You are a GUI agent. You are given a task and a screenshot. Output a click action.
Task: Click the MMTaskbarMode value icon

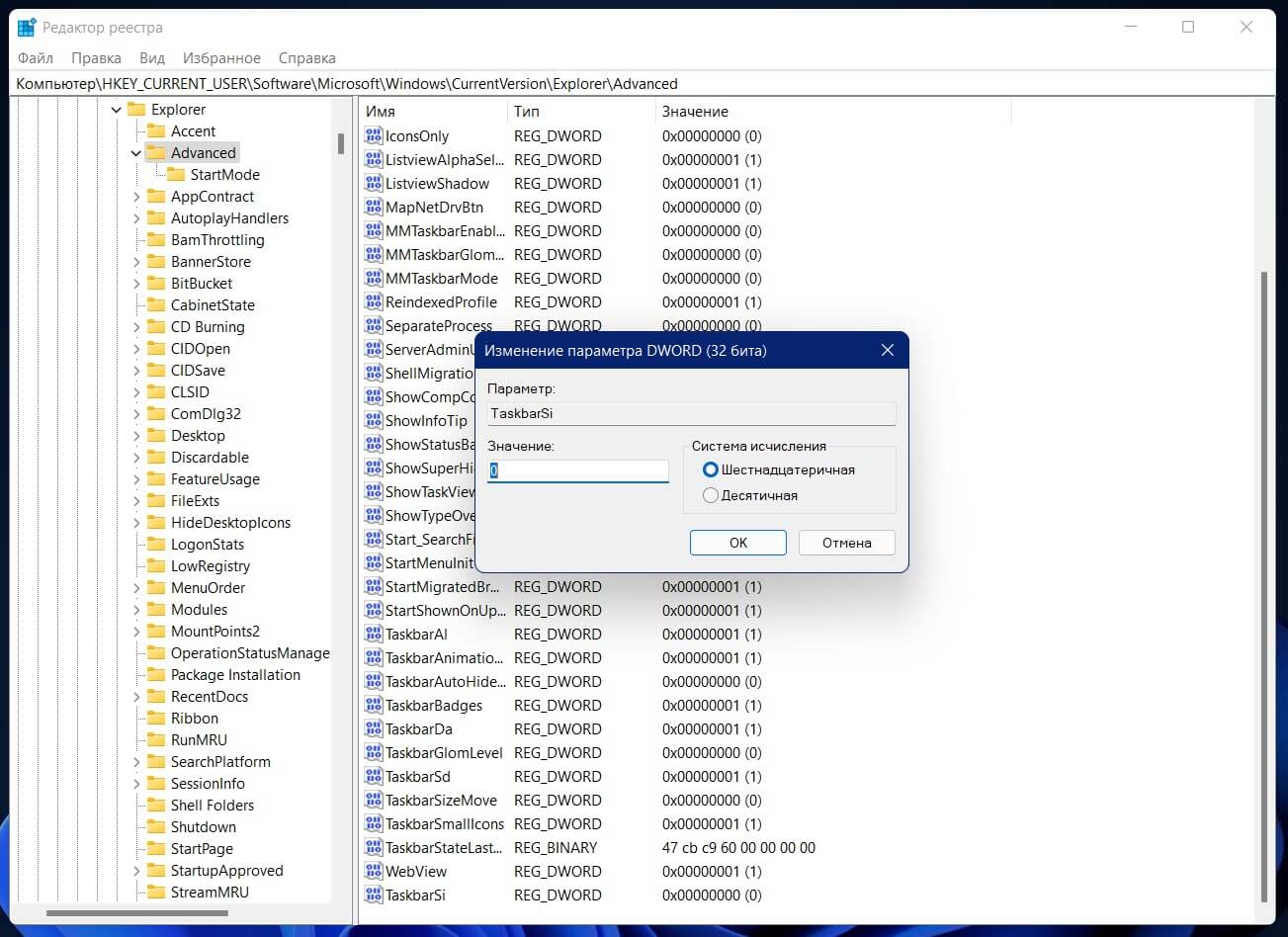point(374,278)
